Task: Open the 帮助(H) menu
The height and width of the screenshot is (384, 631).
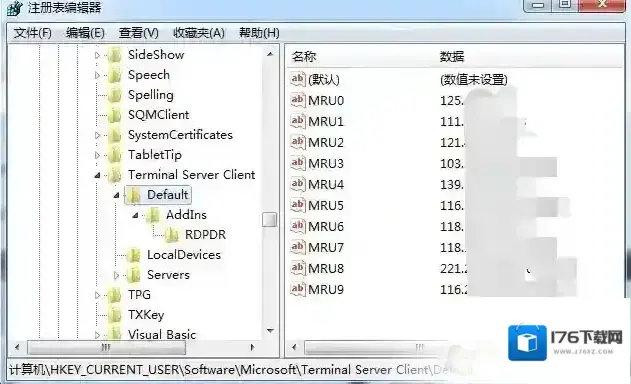Action: [x=259, y=33]
